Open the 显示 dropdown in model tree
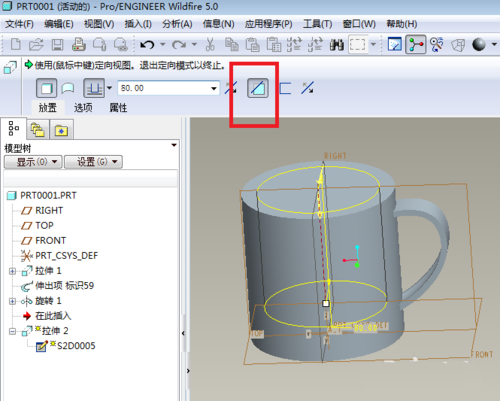Screen dimensions: 500x401 tap(33, 162)
